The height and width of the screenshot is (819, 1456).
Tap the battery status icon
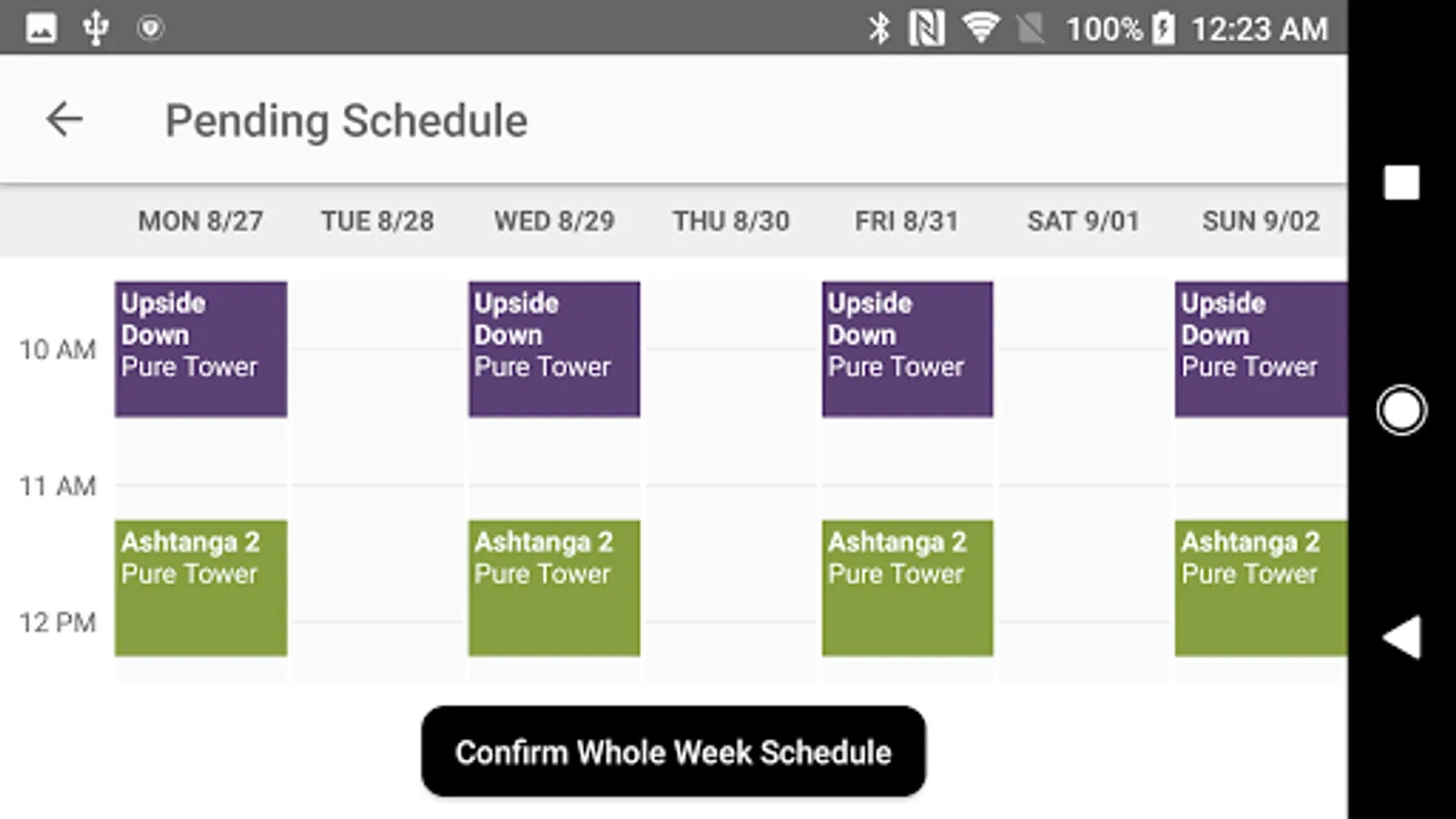(1163, 28)
